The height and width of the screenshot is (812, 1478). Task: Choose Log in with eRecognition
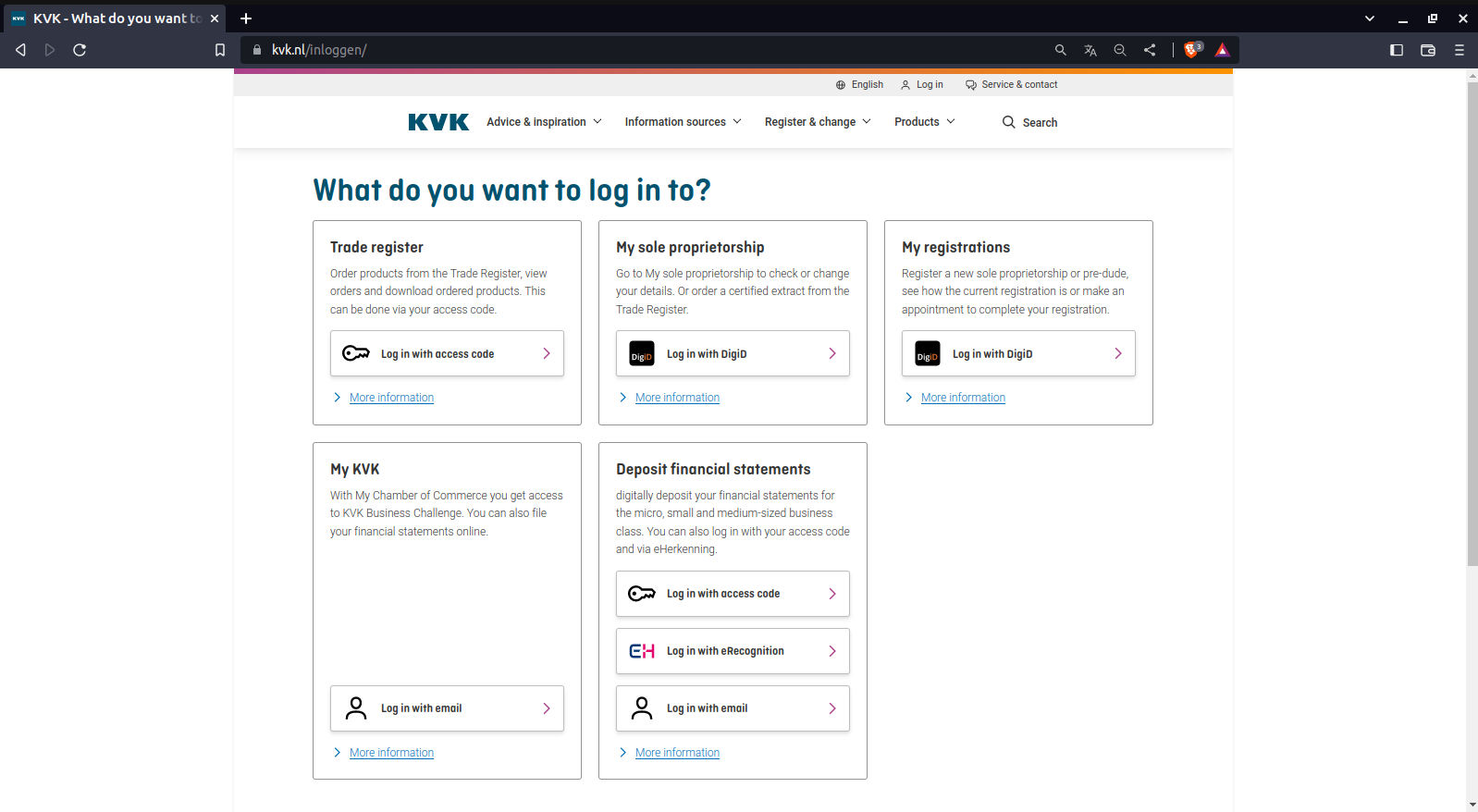[x=733, y=651]
